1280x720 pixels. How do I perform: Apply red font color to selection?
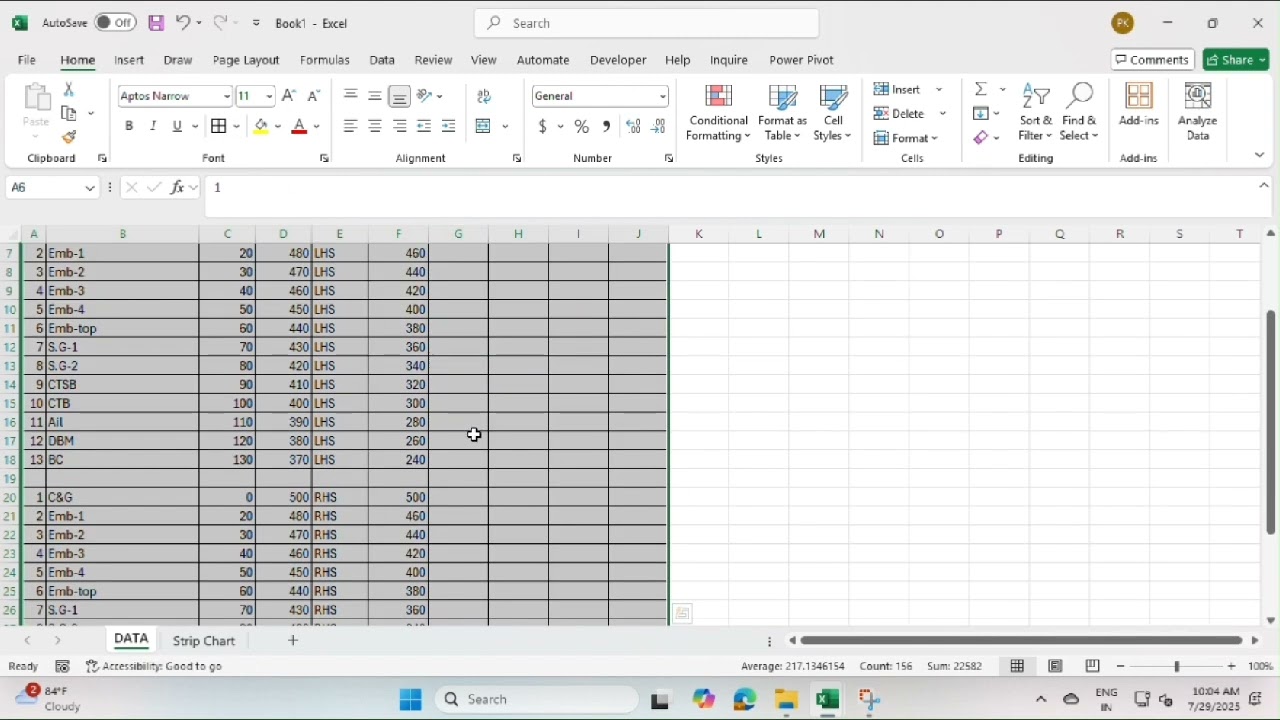point(299,126)
